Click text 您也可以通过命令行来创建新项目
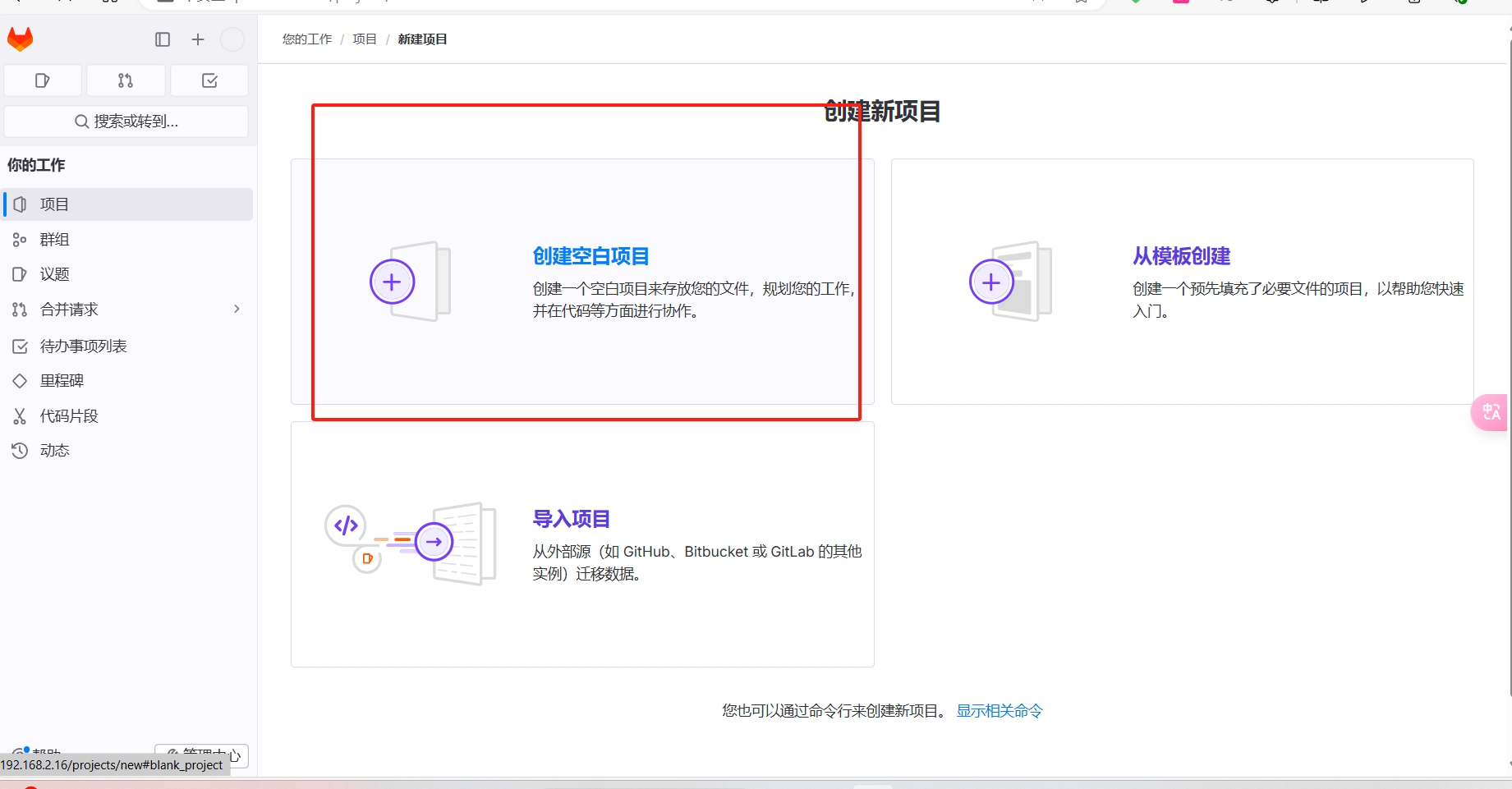Screen dimensions: 1512x789 click(834, 711)
